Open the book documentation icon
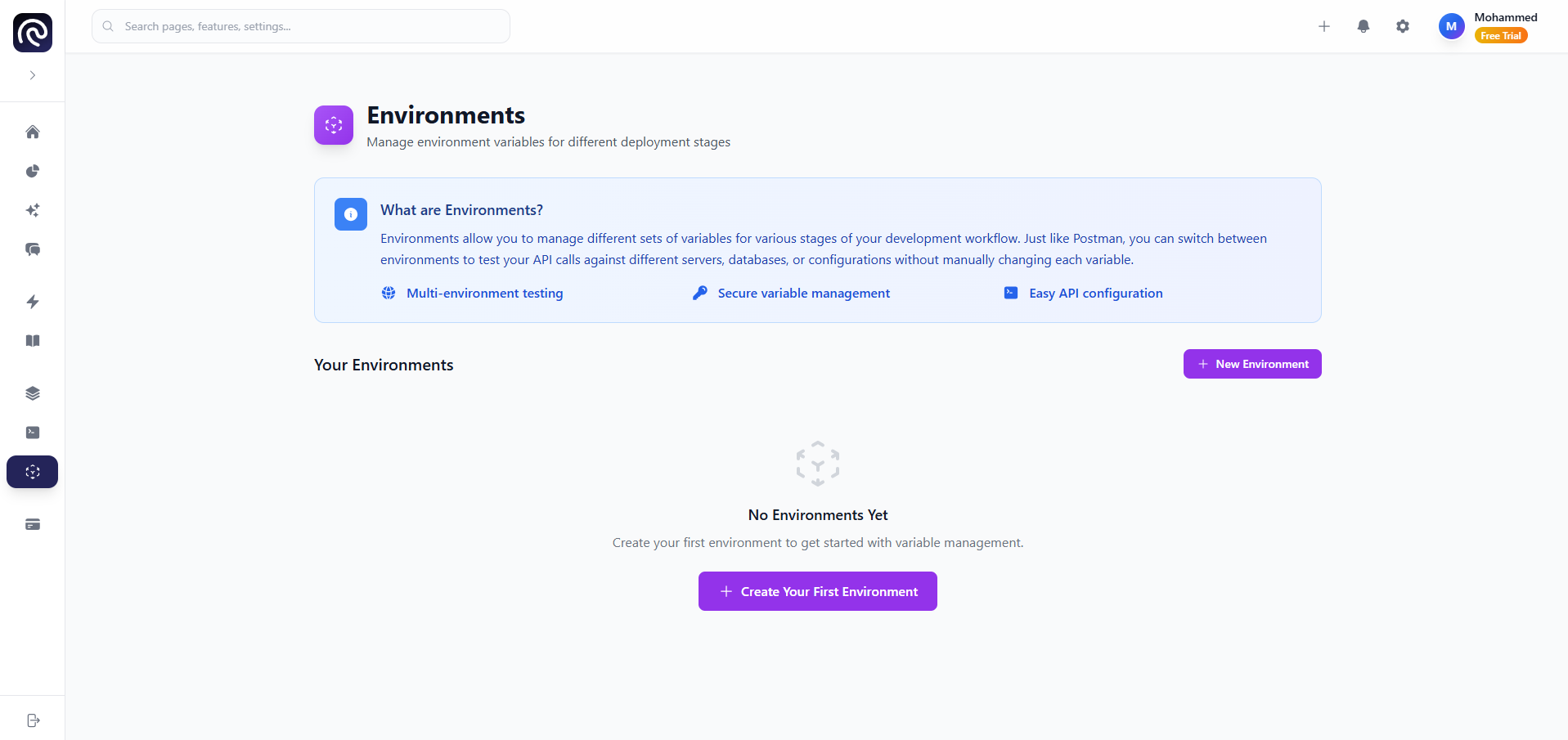Image resolution: width=1568 pixels, height=740 pixels. [x=33, y=341]
